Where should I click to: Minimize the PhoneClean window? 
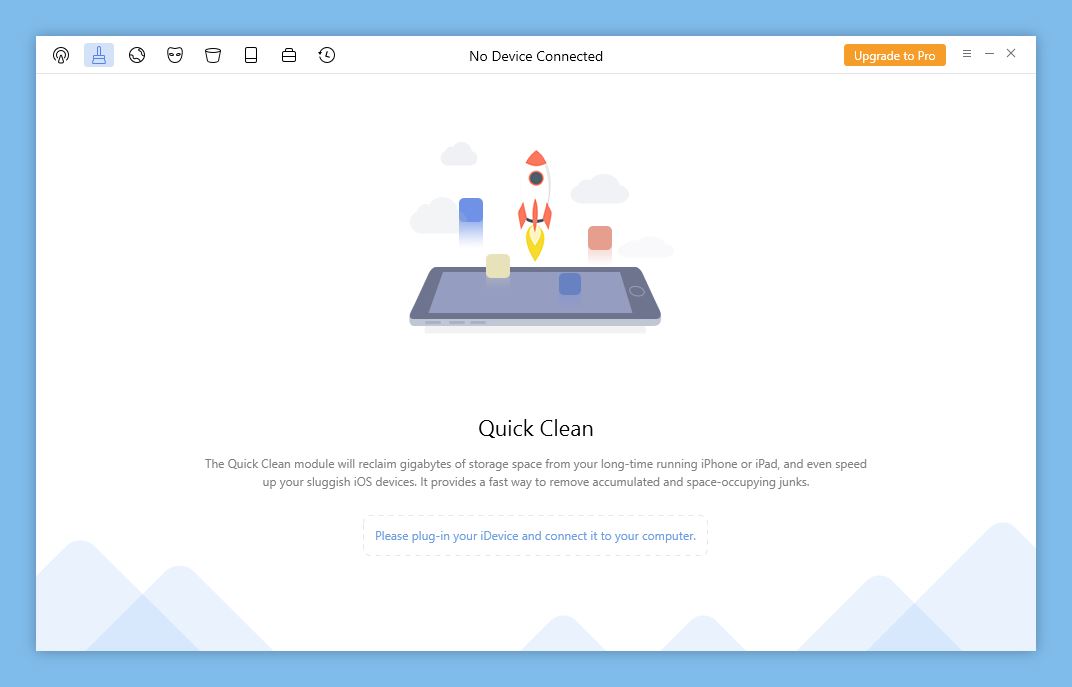(989, 54)
